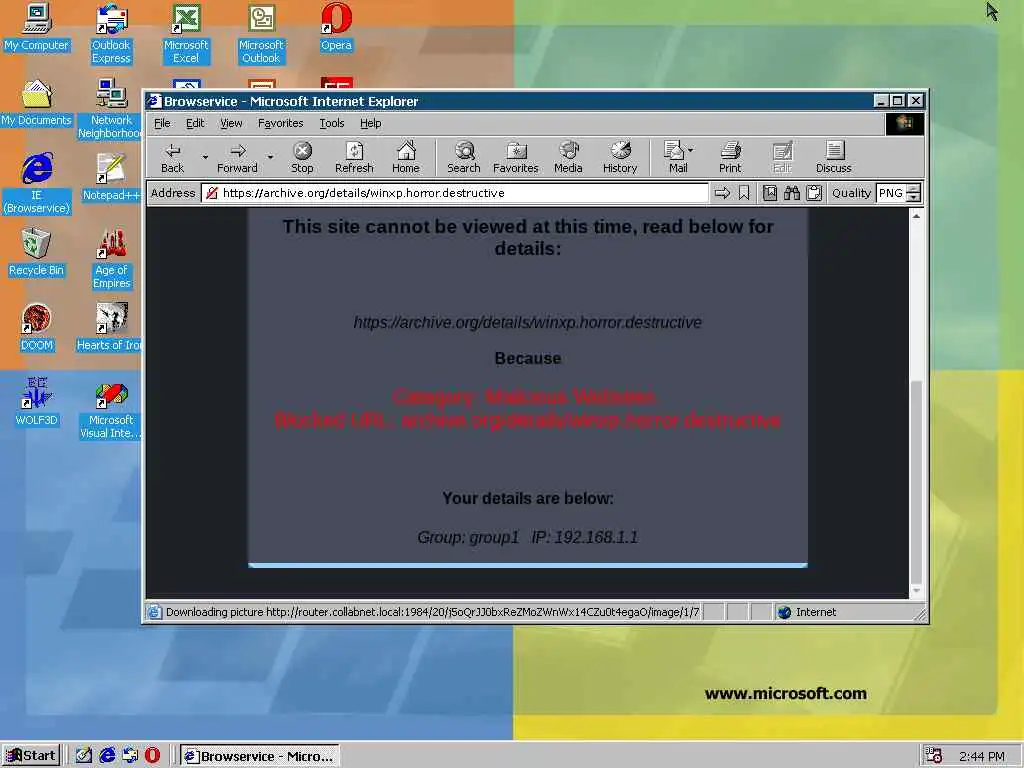Open the Forward button history dropdown arrow
The image size is (1024, 768).
(x=270, y=157)
